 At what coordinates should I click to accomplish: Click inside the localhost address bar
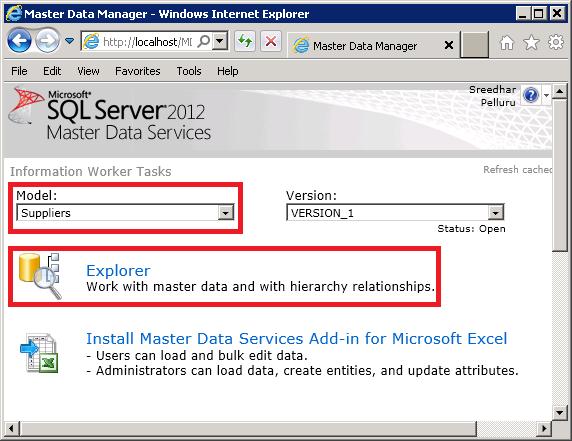click(x=147, y=42)
